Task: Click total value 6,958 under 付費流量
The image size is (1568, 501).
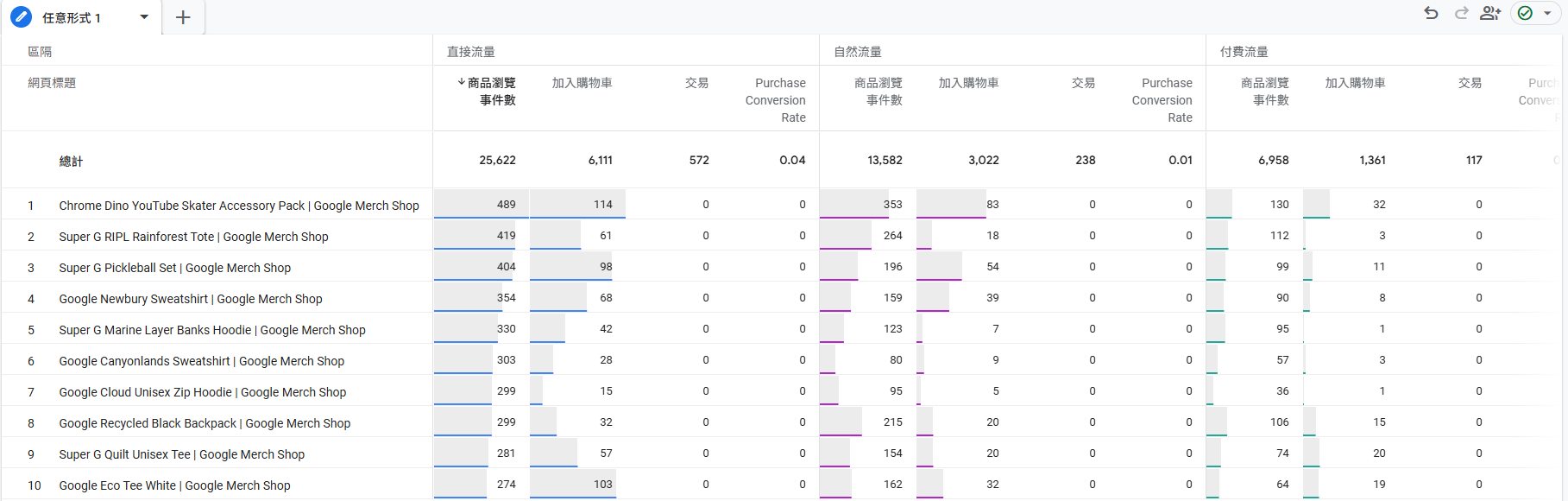Action: [x=1274, y=160]
